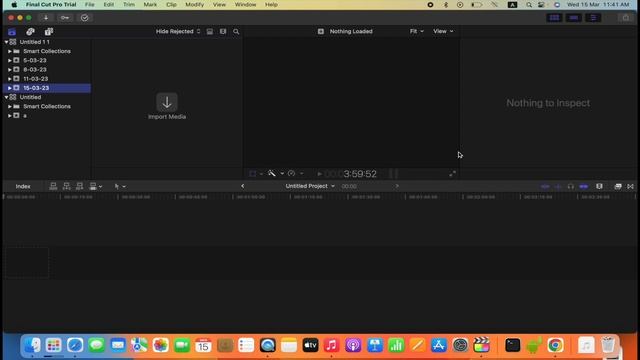
Task: Open the File menu
Action: tap(89, 5)
